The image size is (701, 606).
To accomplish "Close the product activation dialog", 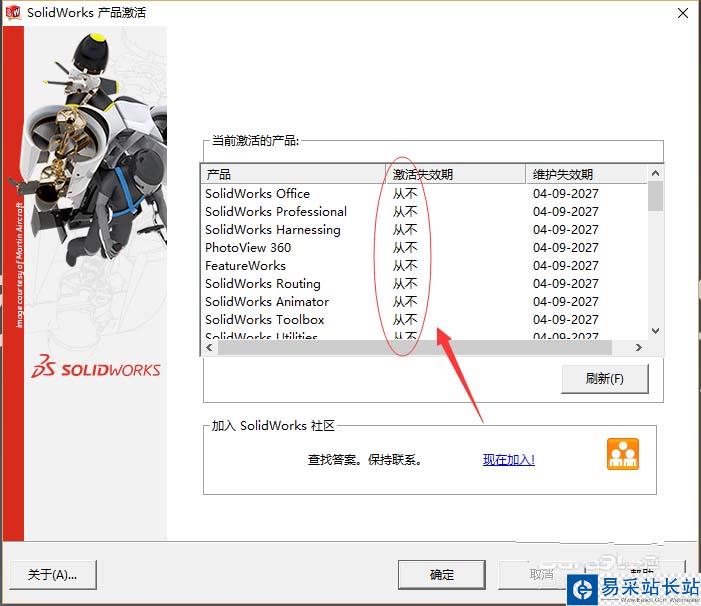I will (683, 13).
